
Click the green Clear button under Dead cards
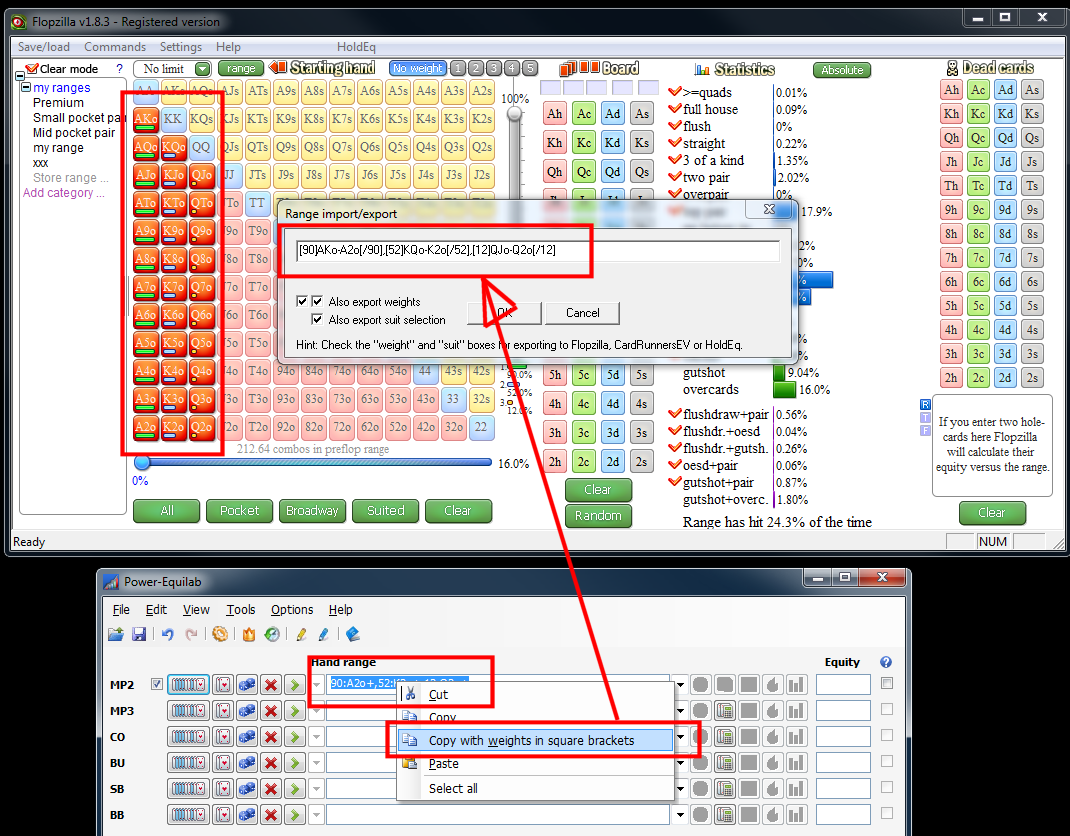click(x=992, y=513)
